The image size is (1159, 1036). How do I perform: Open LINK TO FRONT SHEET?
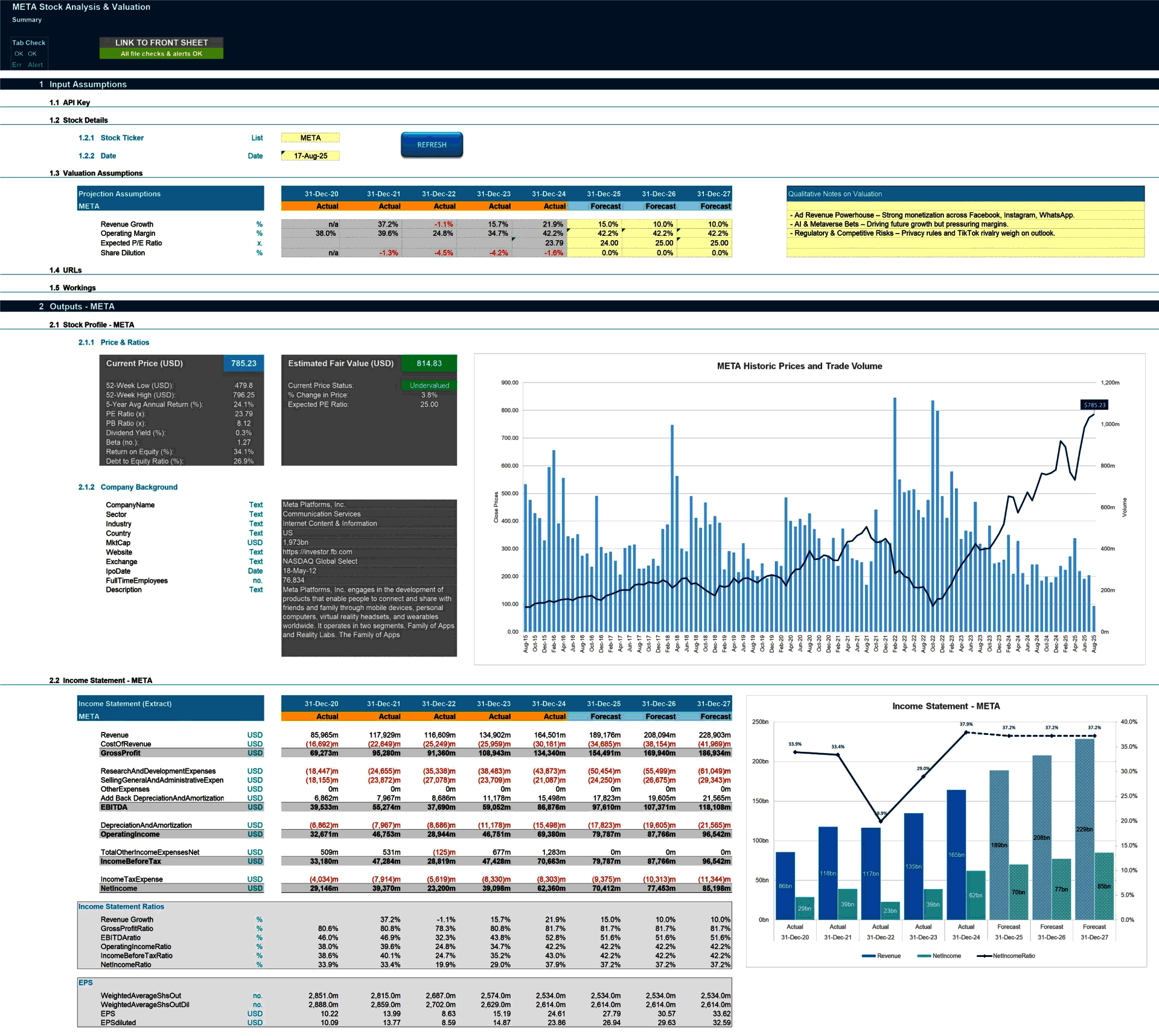point(161,42)
